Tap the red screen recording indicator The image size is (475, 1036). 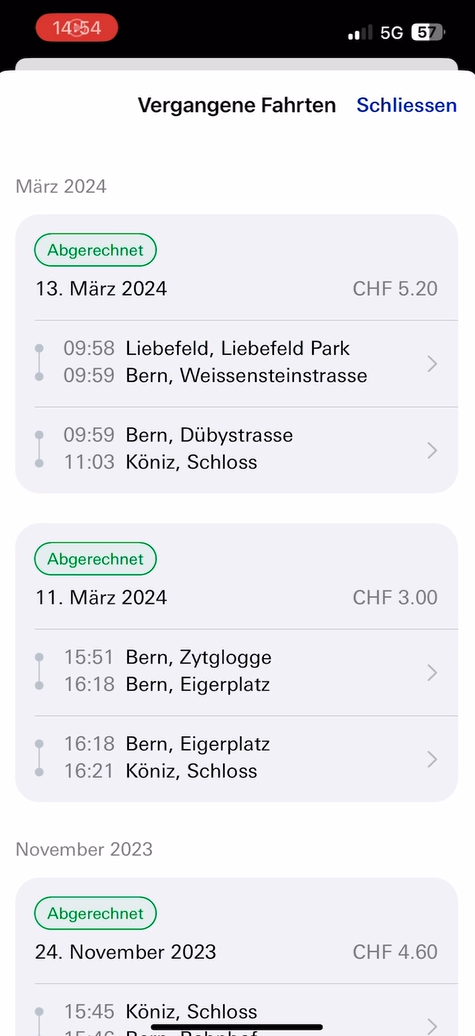click(77, 28)
